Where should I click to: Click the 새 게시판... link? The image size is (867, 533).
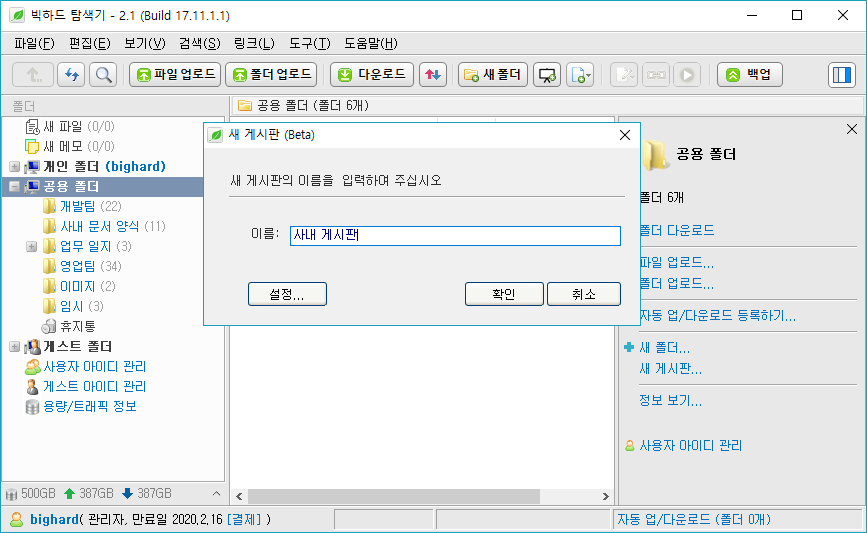tap(671, 369)
